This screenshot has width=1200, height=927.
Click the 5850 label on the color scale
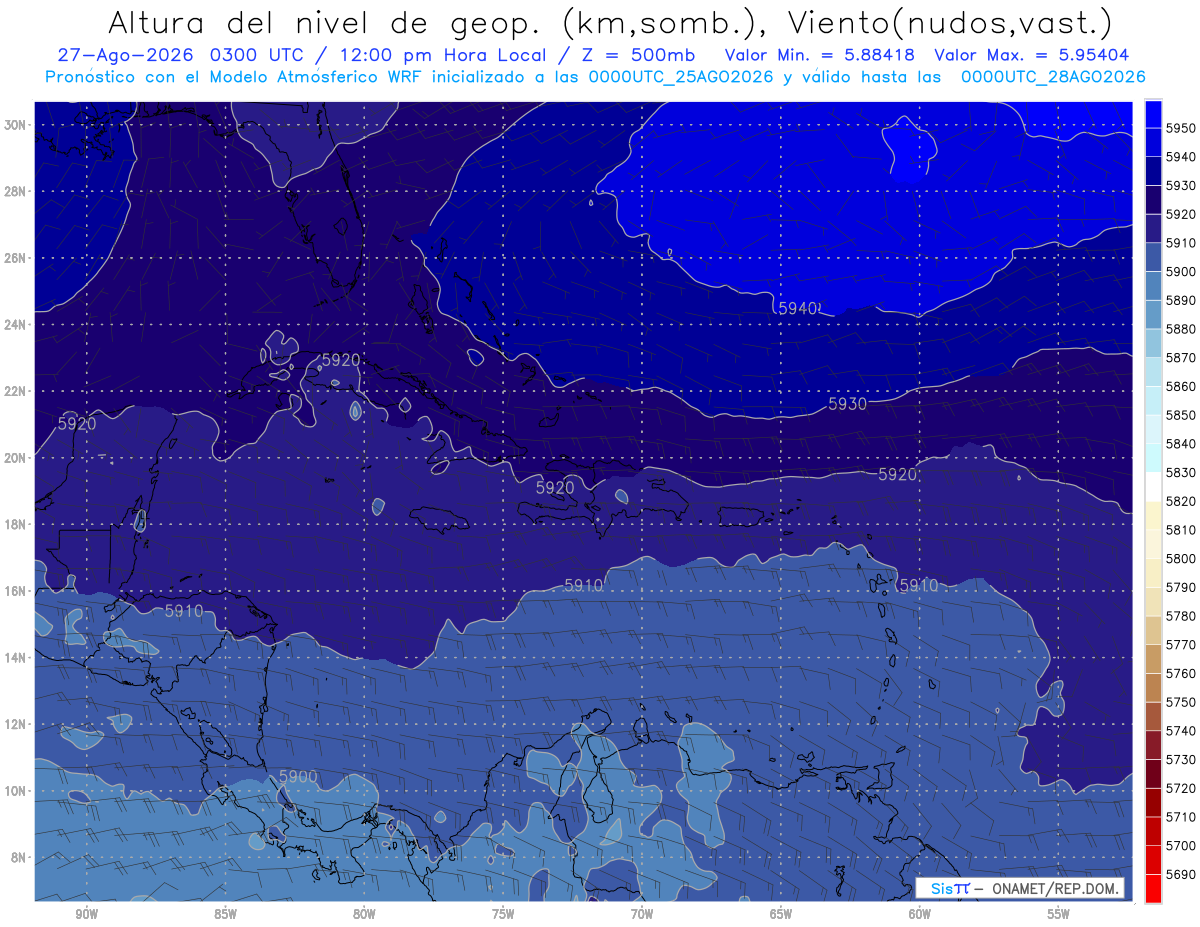(1181, 415)
